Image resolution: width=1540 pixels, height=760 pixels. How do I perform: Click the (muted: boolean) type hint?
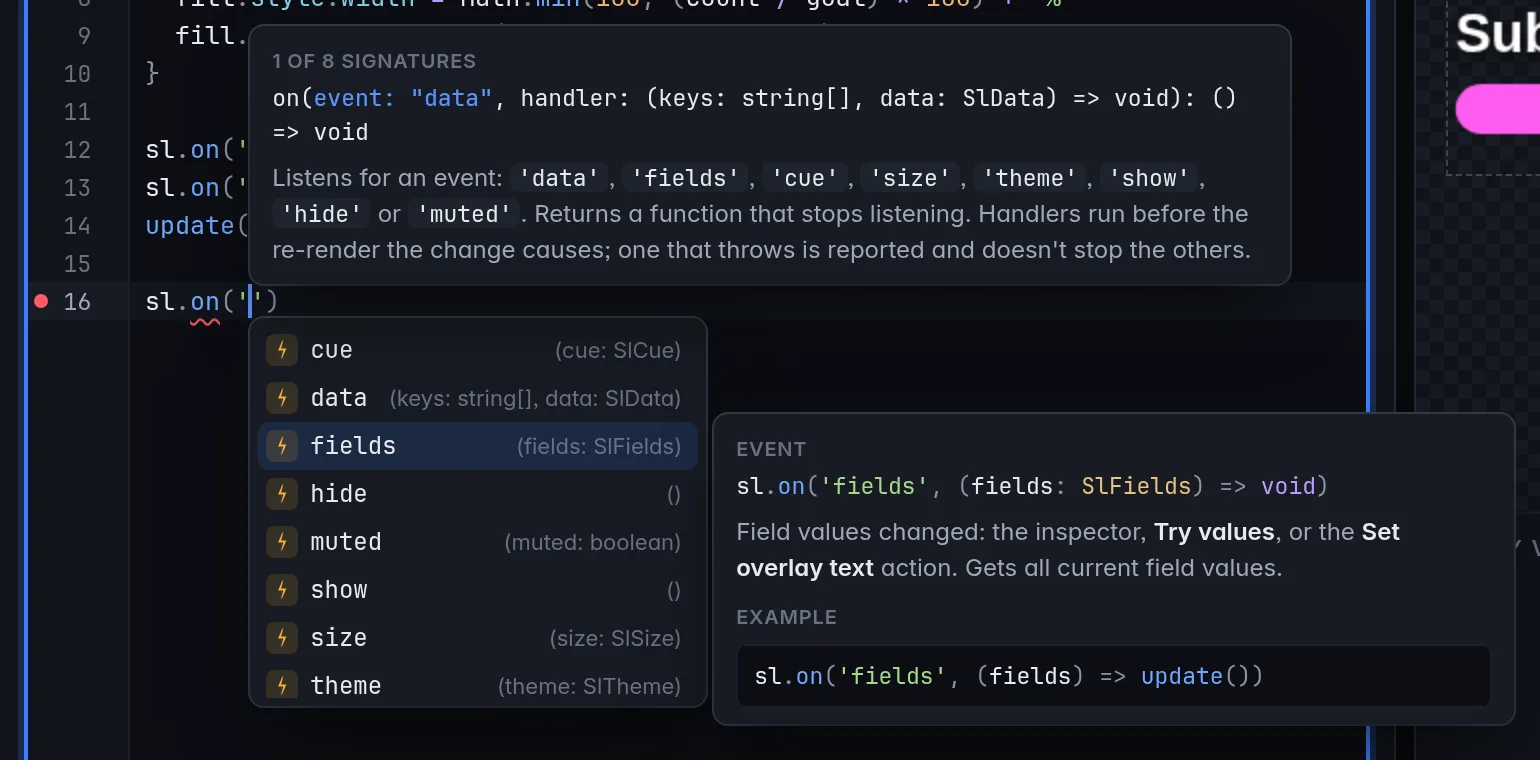(592, 542)
